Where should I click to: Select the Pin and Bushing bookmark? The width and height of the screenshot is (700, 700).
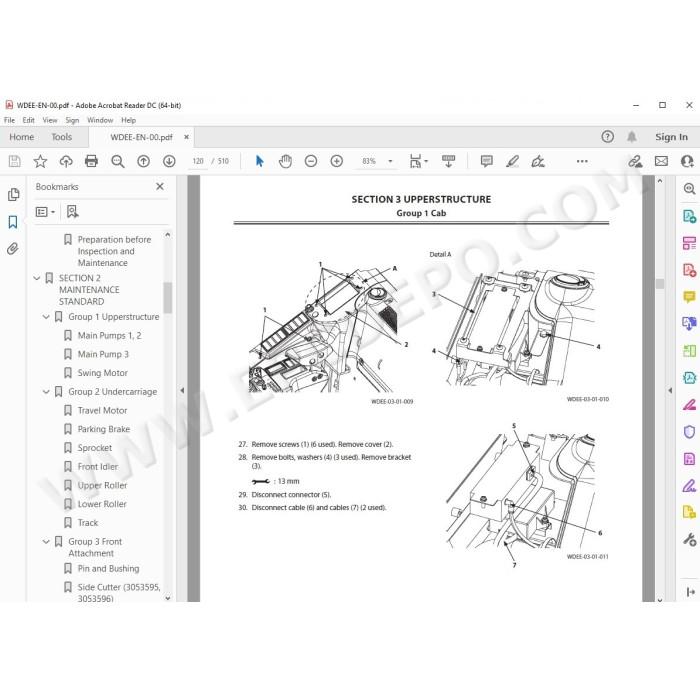[x=108, y=569]
